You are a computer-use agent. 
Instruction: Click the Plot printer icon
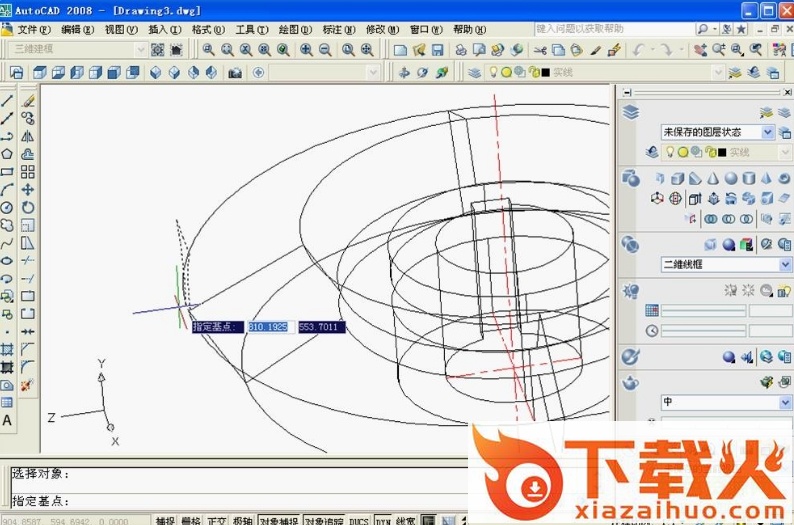pos(460,50)
